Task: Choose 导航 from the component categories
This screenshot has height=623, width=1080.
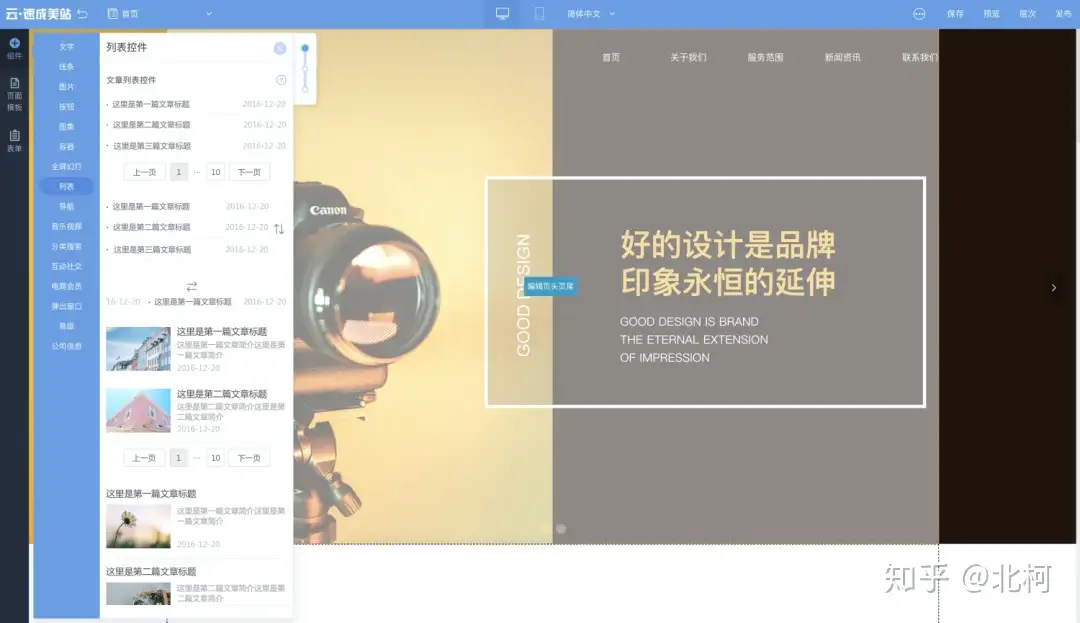Action: [x=66, y=206]
